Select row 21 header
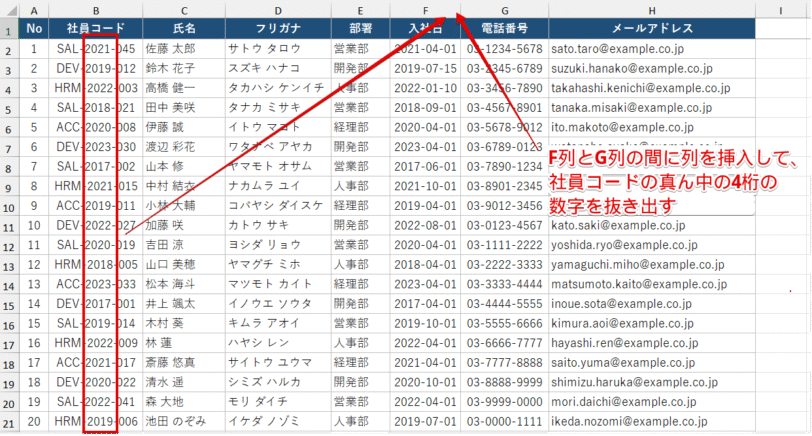 click(x=9, y=422)
